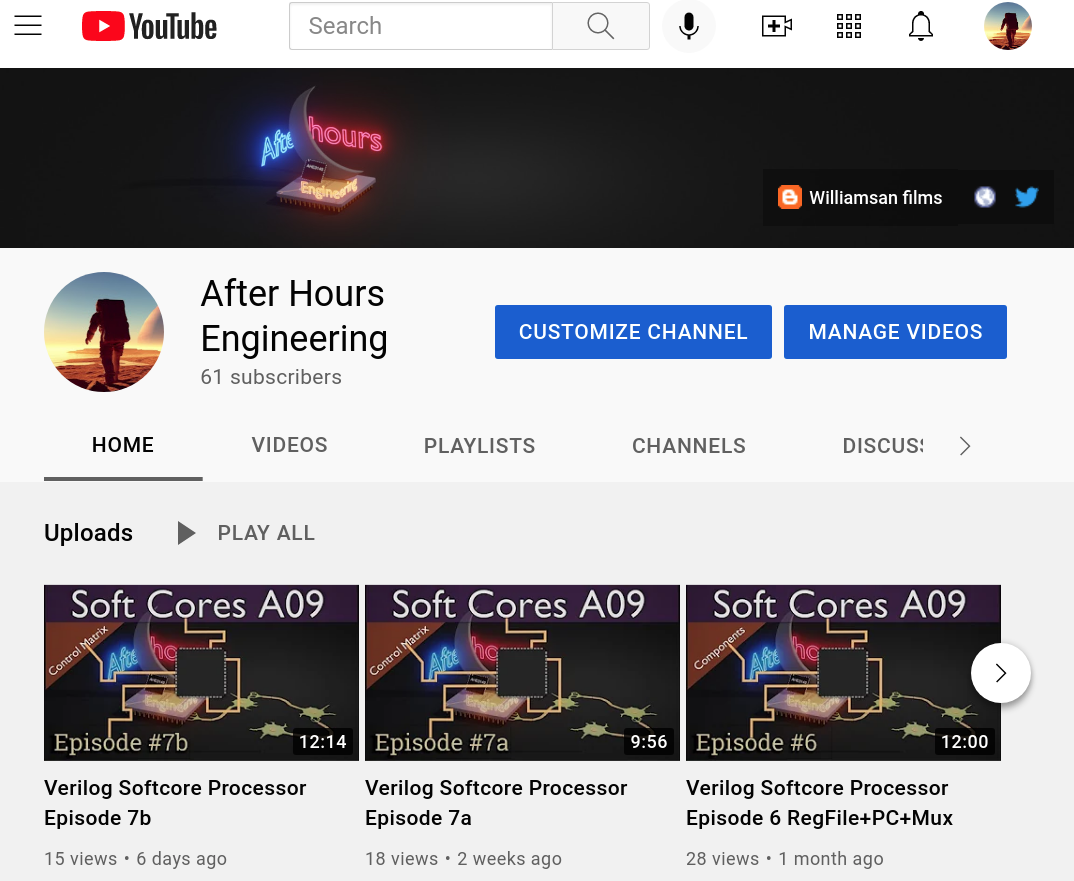Viewport: 1074px width, 881px height.
Task: Open notifications bell
Action: (x=921, y=26)
